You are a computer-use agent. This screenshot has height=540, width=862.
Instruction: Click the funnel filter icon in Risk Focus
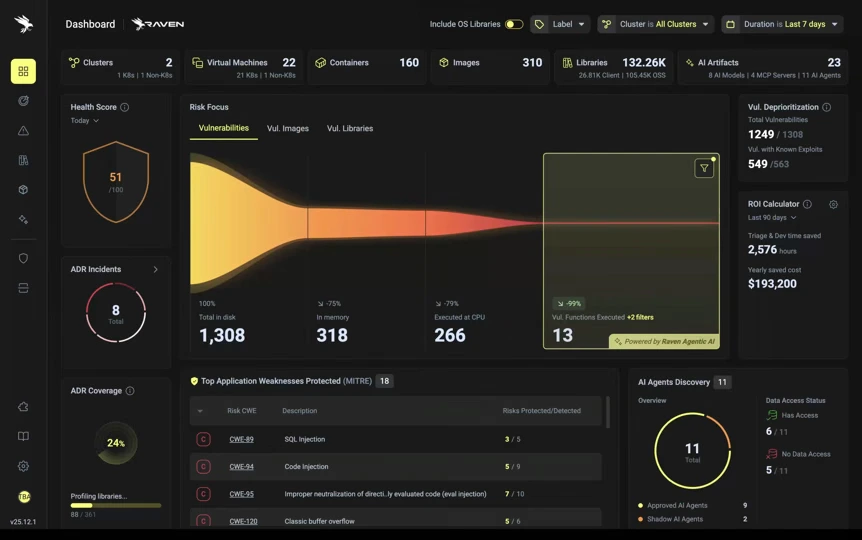pos(704,168)
